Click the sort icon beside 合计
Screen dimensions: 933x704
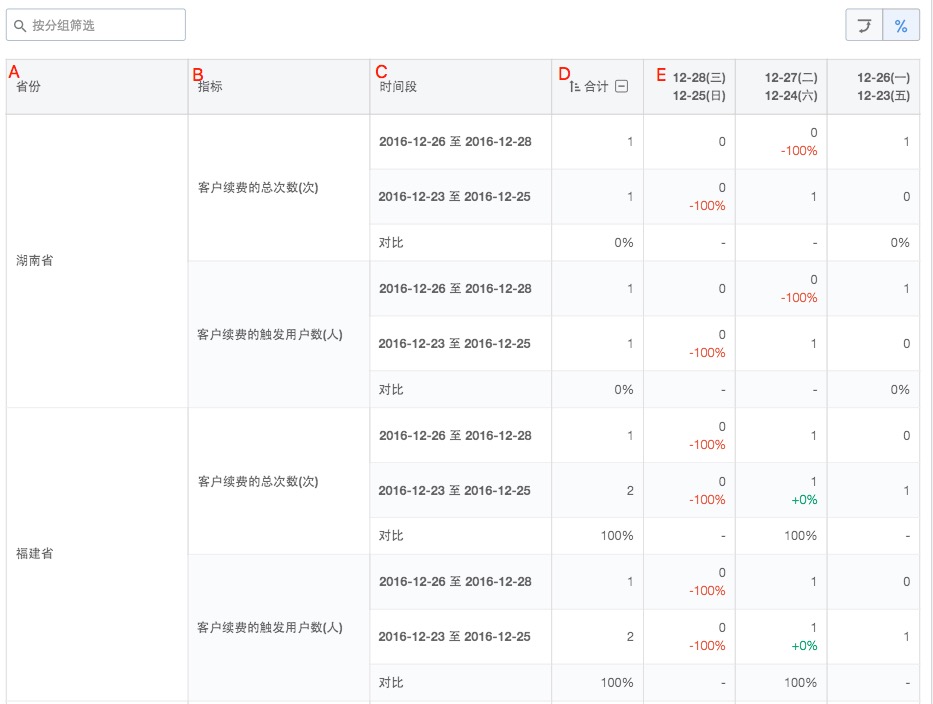[x=574, y=87]
